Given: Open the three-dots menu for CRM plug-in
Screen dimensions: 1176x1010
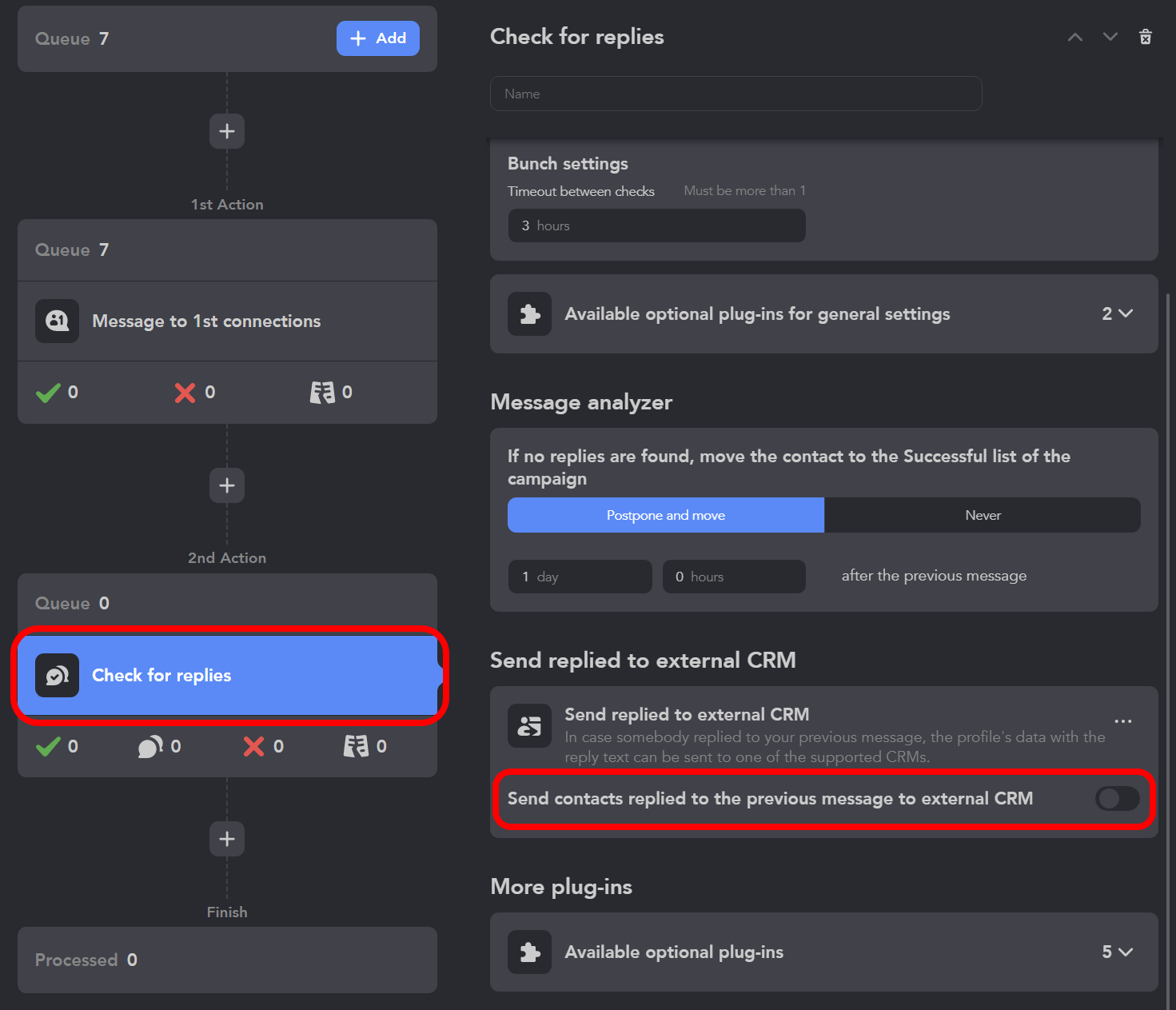Looking at the screenshot, I should pos(1122,721).
